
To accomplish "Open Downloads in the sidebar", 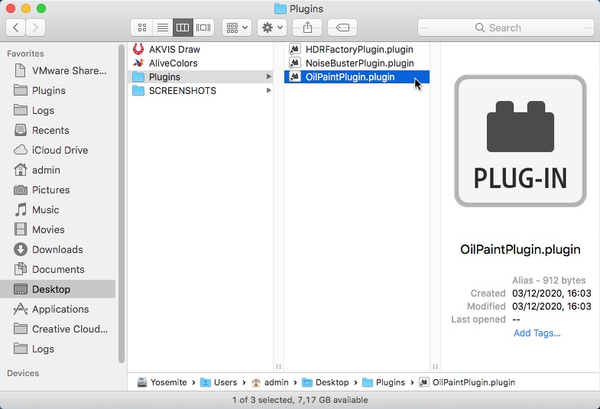I will point(60,250).
